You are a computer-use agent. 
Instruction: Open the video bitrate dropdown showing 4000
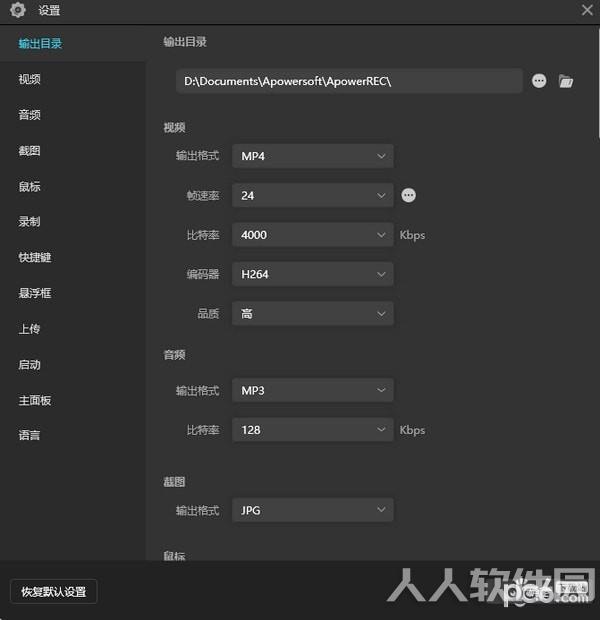point(312,235)
